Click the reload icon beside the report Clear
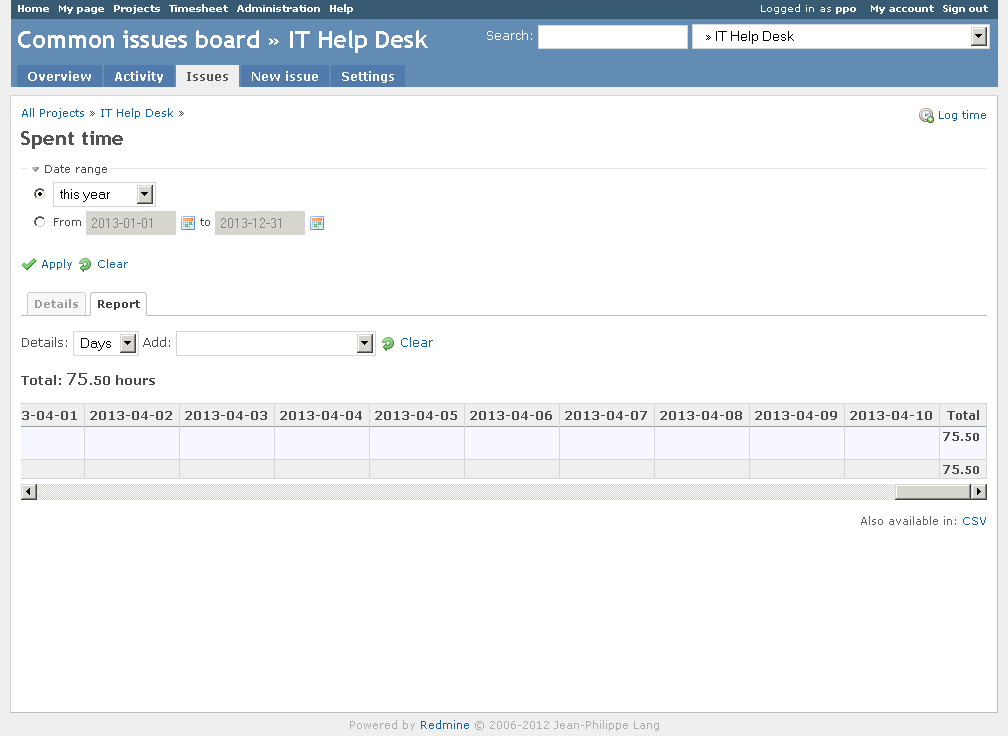Image resolution: width=1008 pixels, height=736 pixels. [x=388, y=343]
